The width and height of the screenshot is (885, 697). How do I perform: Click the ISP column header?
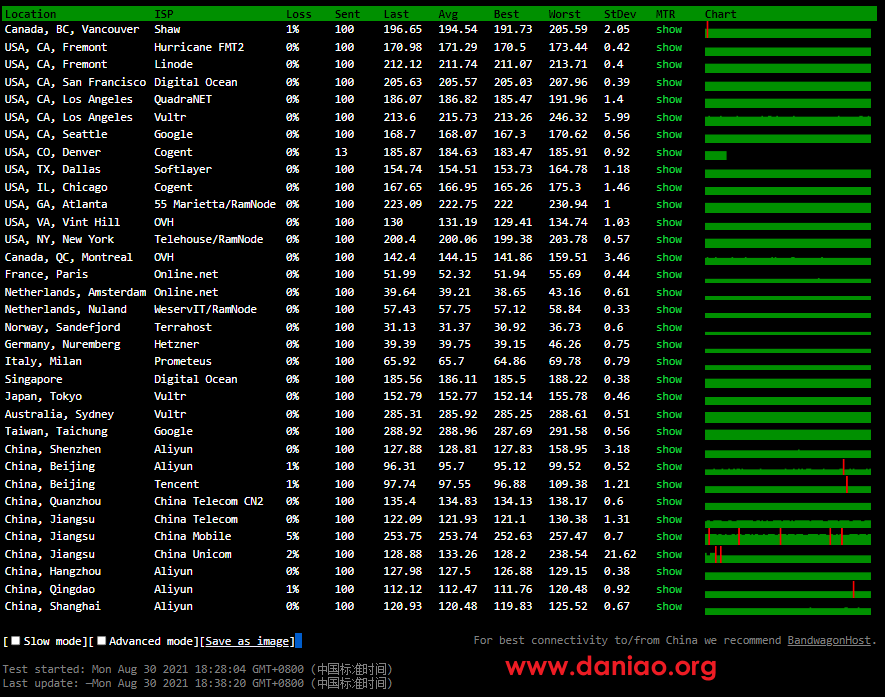coord(164,14)
